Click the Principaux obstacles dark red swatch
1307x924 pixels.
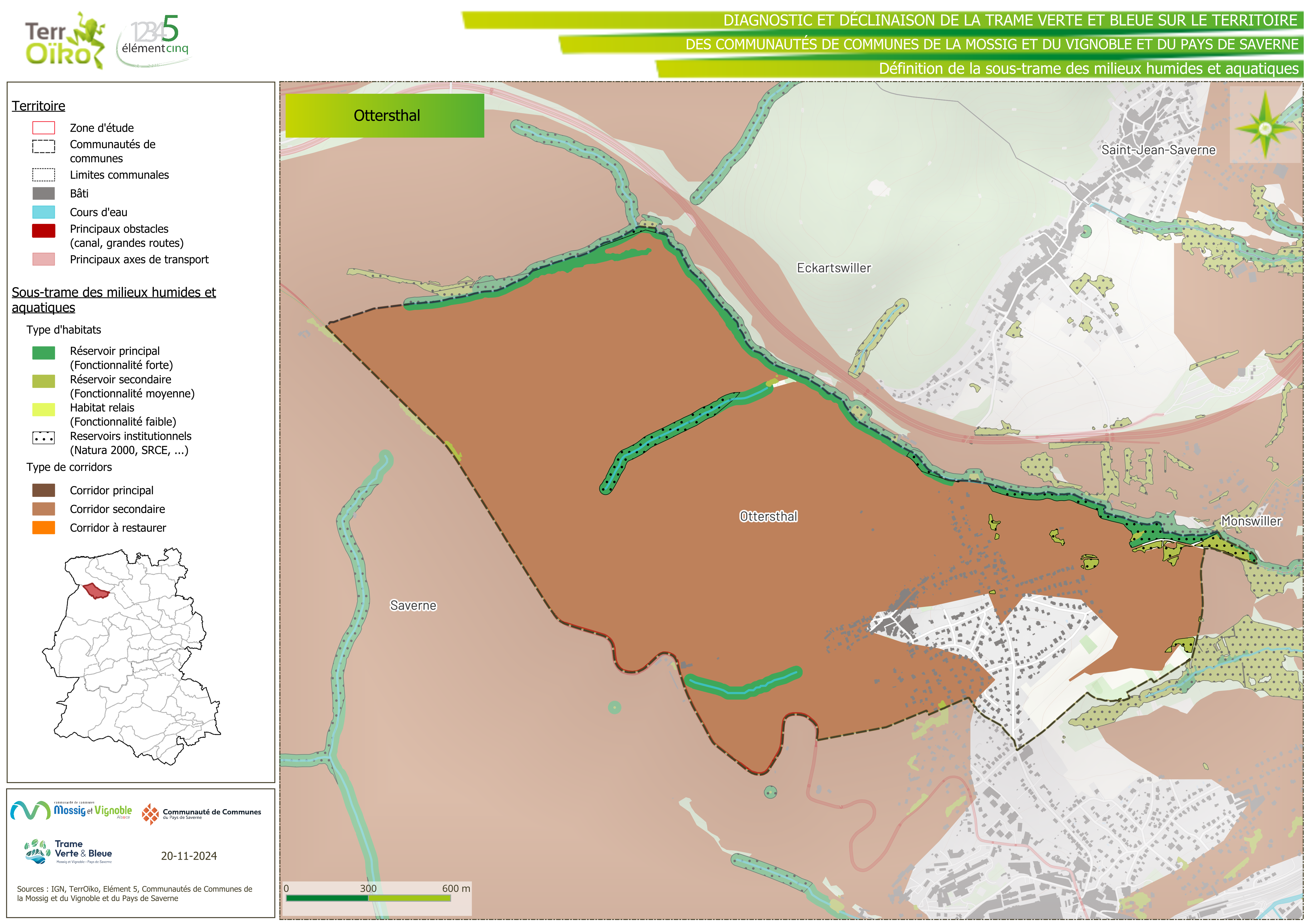(44, 231)
